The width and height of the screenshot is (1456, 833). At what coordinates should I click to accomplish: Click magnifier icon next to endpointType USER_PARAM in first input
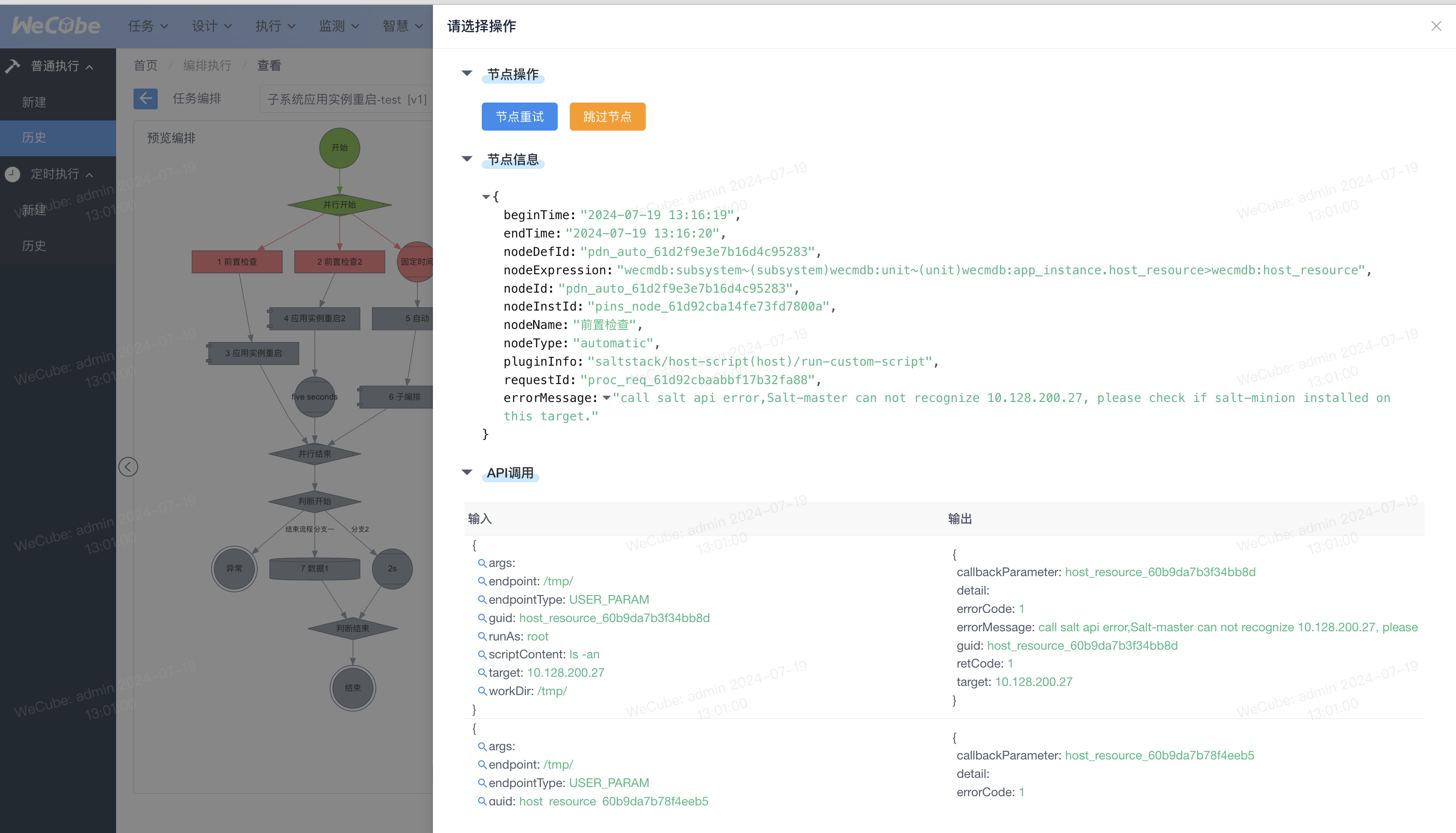(x=482, y=599)
